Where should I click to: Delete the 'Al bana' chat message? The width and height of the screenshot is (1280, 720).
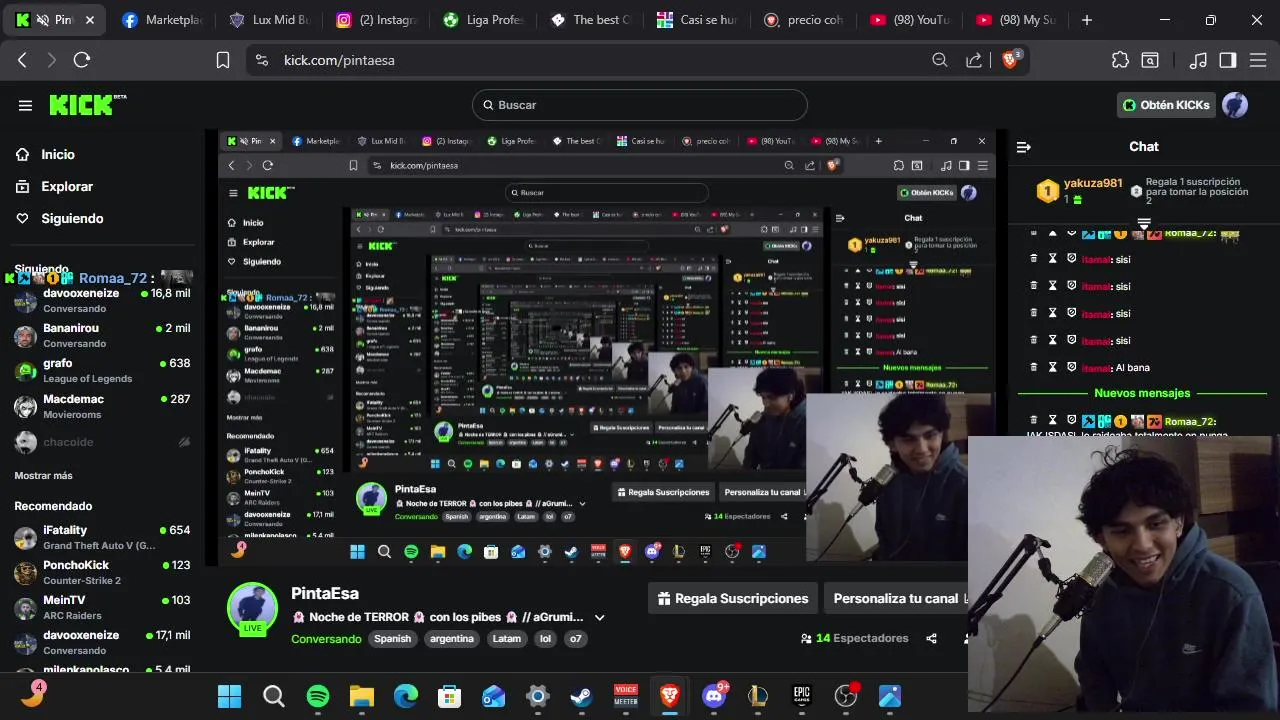point(1034,367)
